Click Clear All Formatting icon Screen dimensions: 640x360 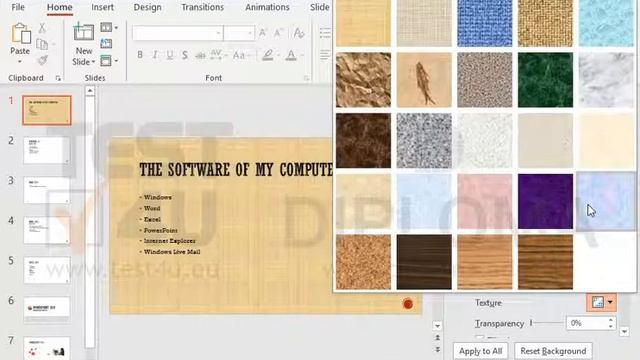[299, 33]
